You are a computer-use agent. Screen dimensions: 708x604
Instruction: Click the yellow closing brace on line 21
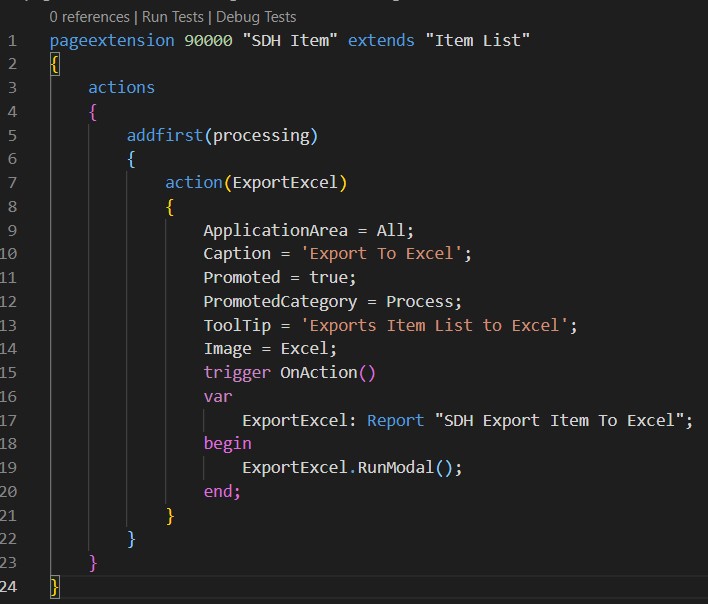tap(170, 516)
